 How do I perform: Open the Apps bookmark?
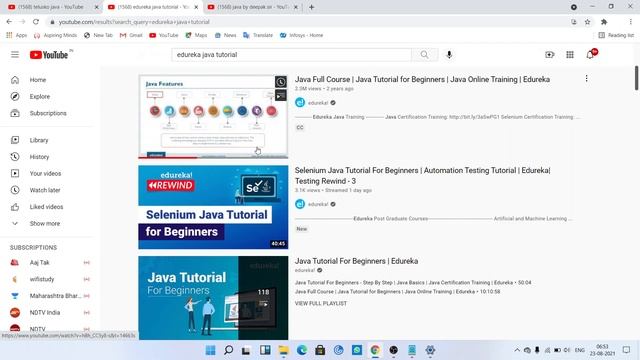tap(17, 36)
